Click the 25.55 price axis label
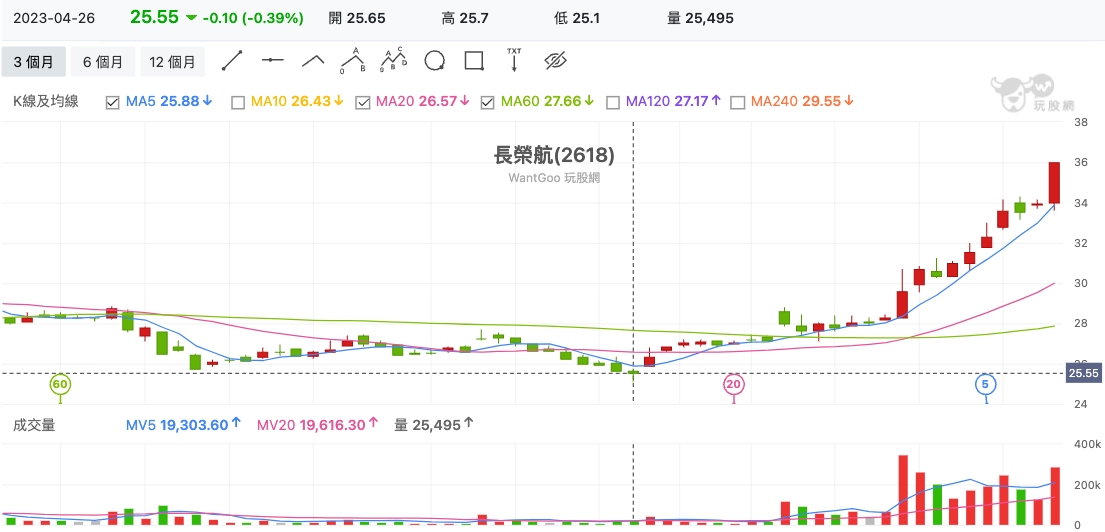 point(1084,373)
